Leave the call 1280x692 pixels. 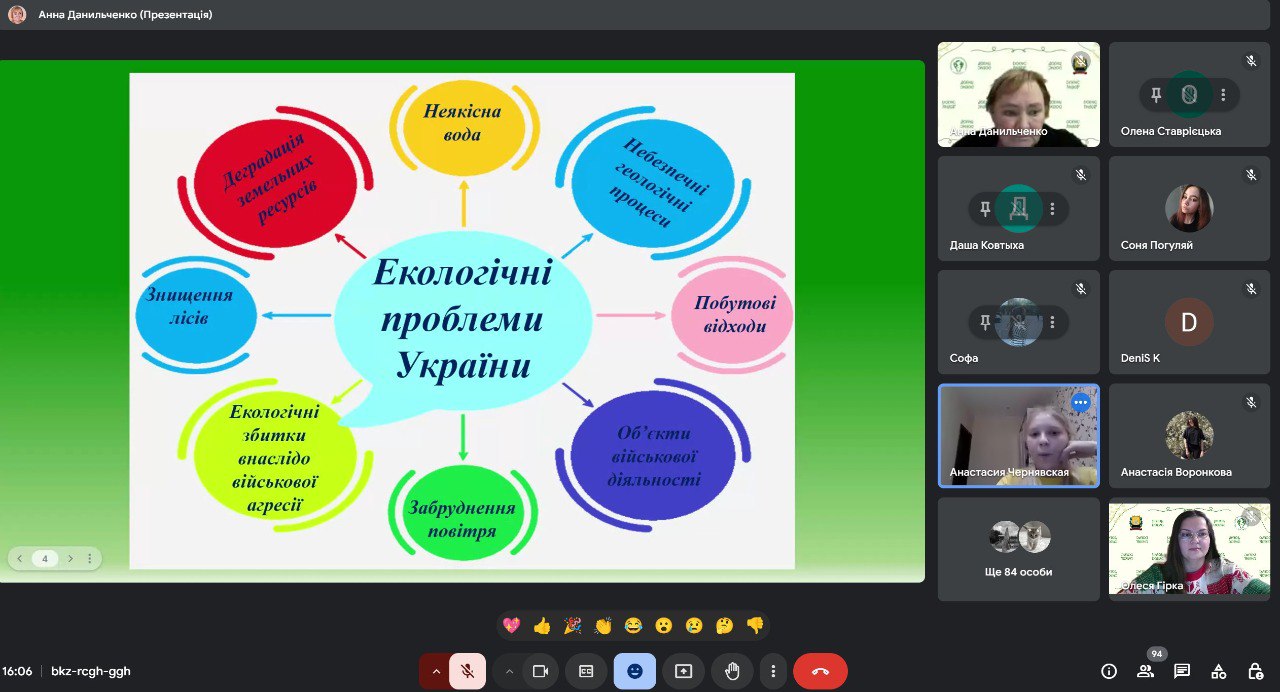[820, 671]
